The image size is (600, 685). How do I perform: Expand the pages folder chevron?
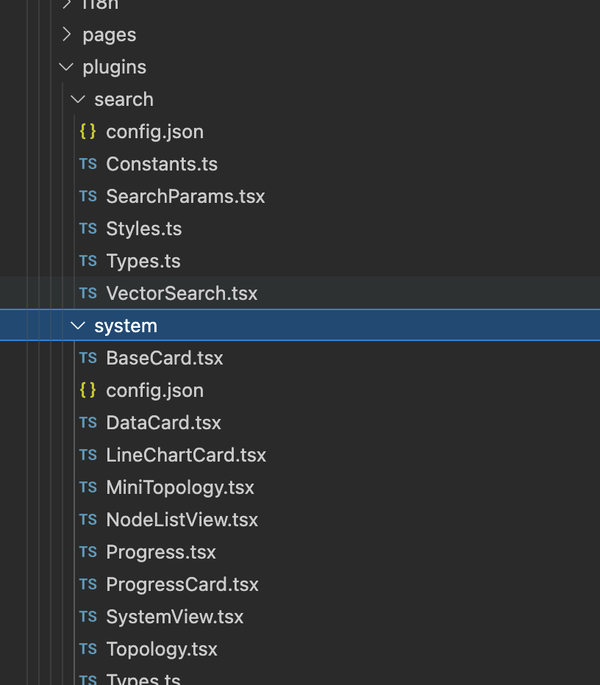pyautogui.click(x=67, y=35)
